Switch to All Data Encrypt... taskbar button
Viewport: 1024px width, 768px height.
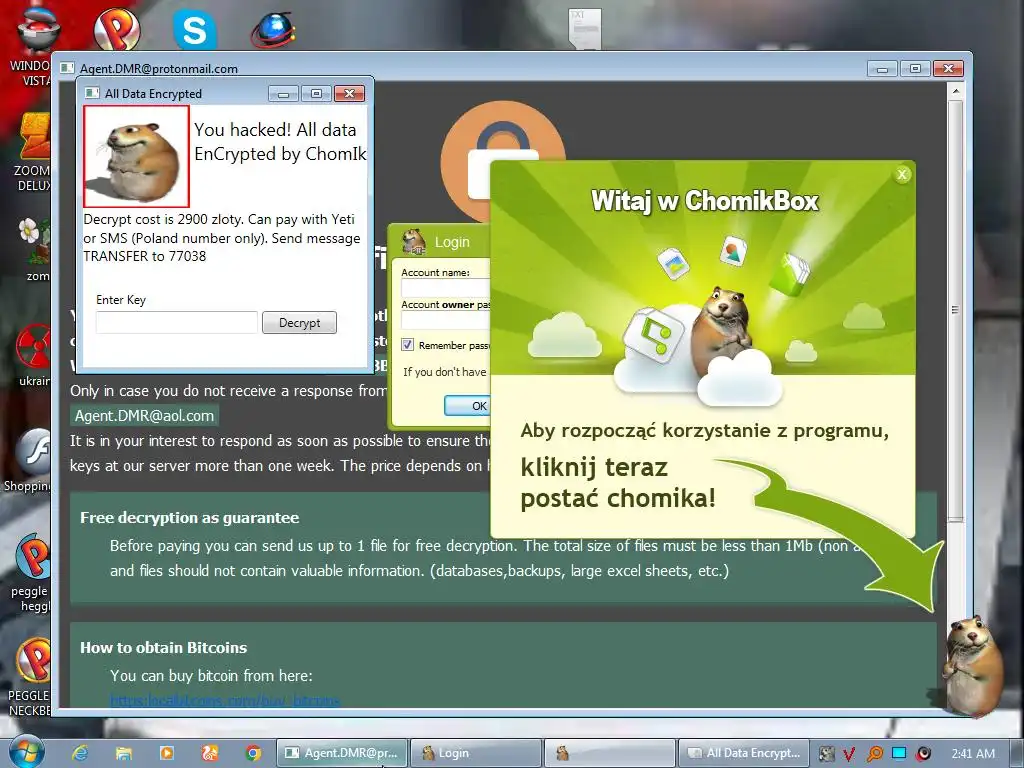point(744,753)
